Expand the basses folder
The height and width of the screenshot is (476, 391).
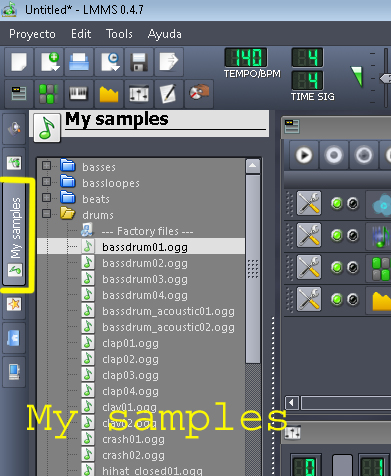coord(46,165)
